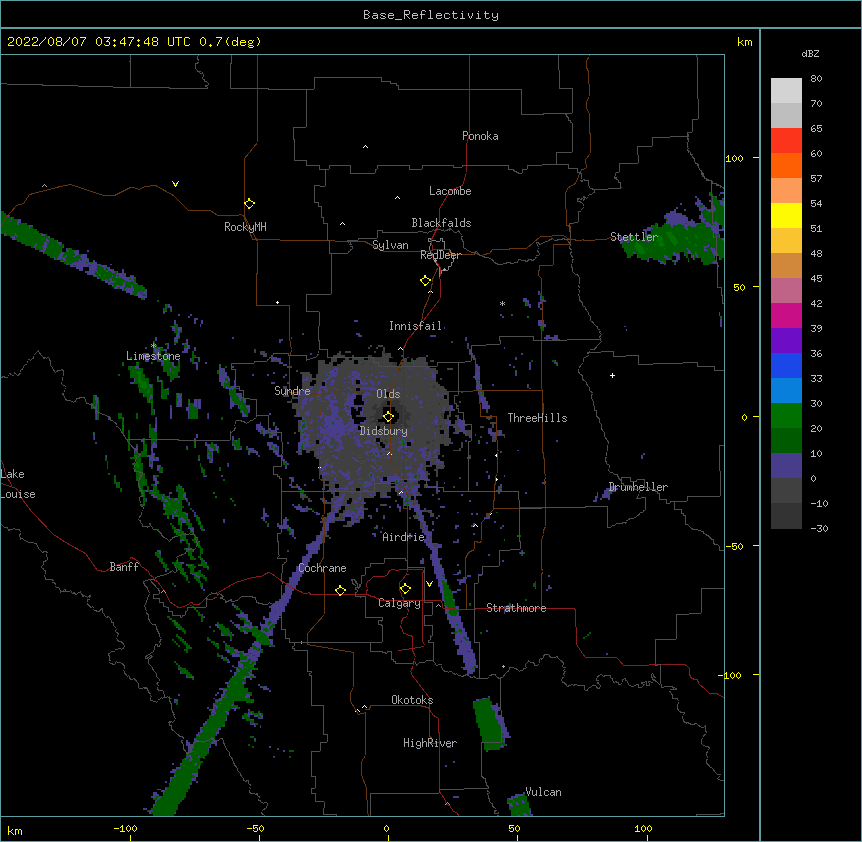Image resolution: width=862 pixels, height=842 pixels.
Task: Click the Vulcan town label
Action: [543, 792]
